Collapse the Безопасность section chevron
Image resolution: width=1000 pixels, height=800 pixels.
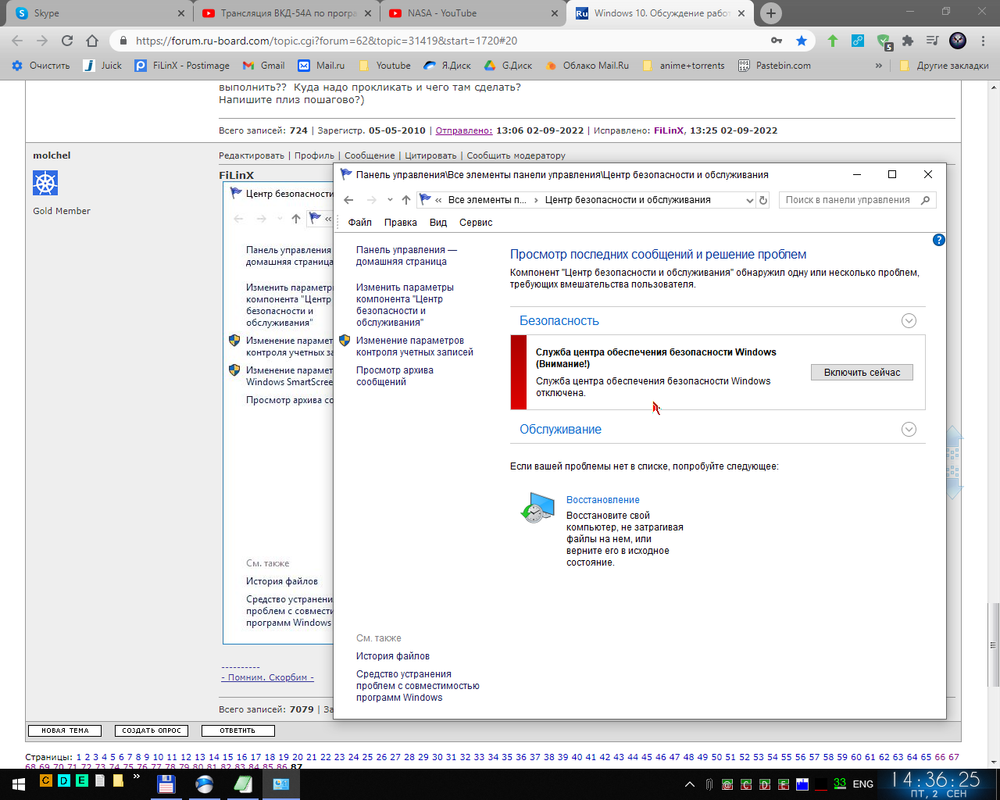coord(909,320)
